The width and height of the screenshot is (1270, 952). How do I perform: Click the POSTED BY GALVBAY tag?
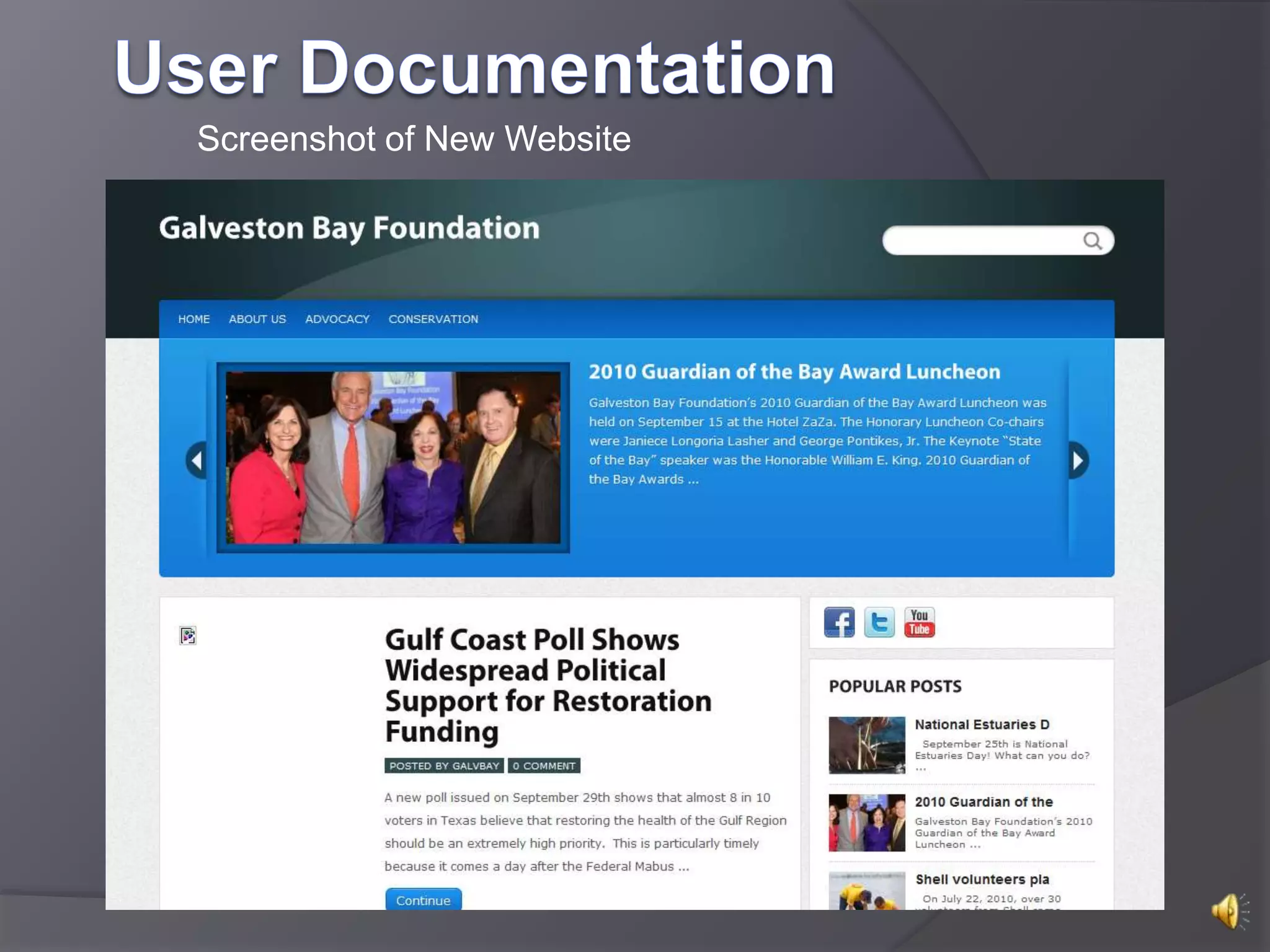[x=444, y=766]
